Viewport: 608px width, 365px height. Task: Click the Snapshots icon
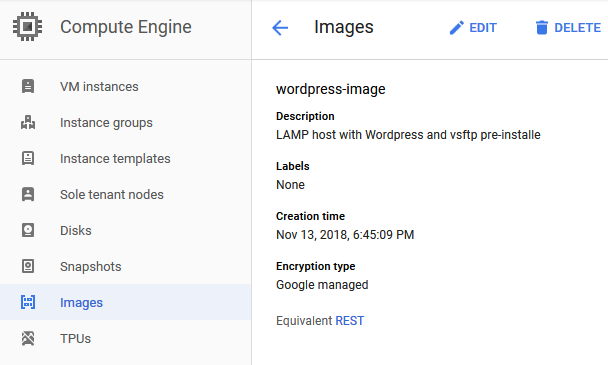[28, 266]
